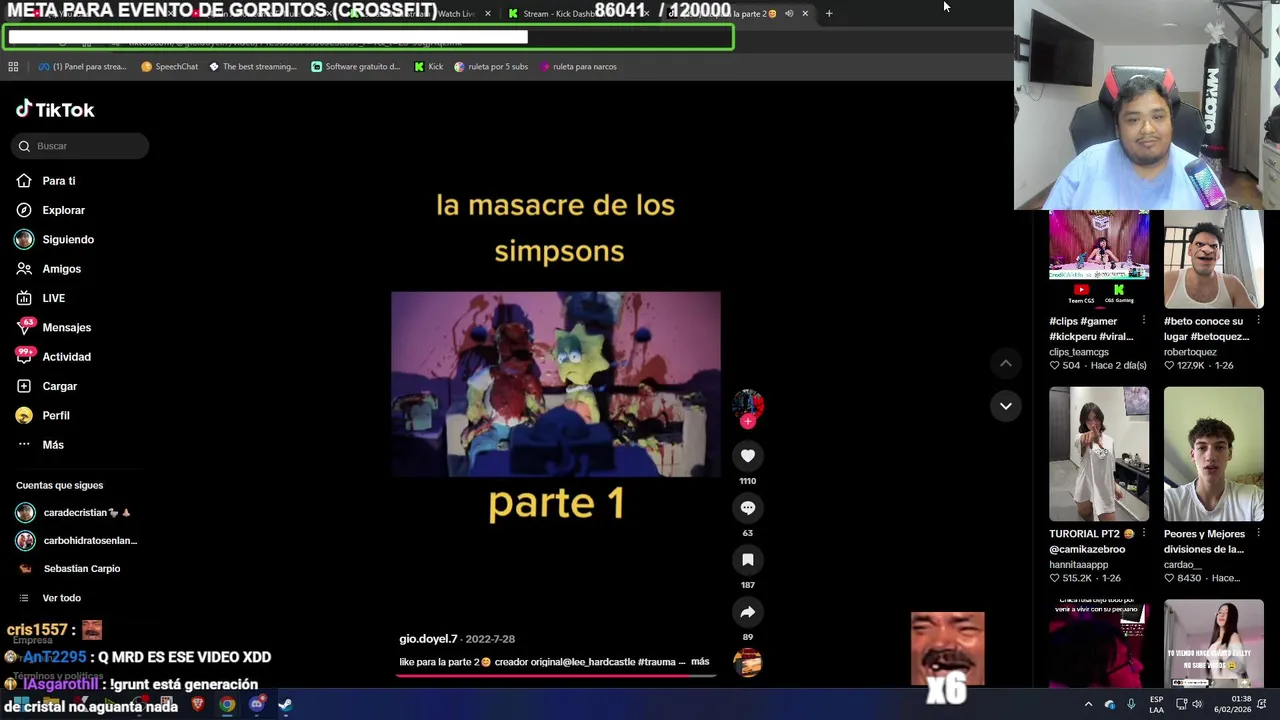Viewport: 1280px width, 720px height.
Task: Mute the current TikTok browser tab
Action: (789, 14)
